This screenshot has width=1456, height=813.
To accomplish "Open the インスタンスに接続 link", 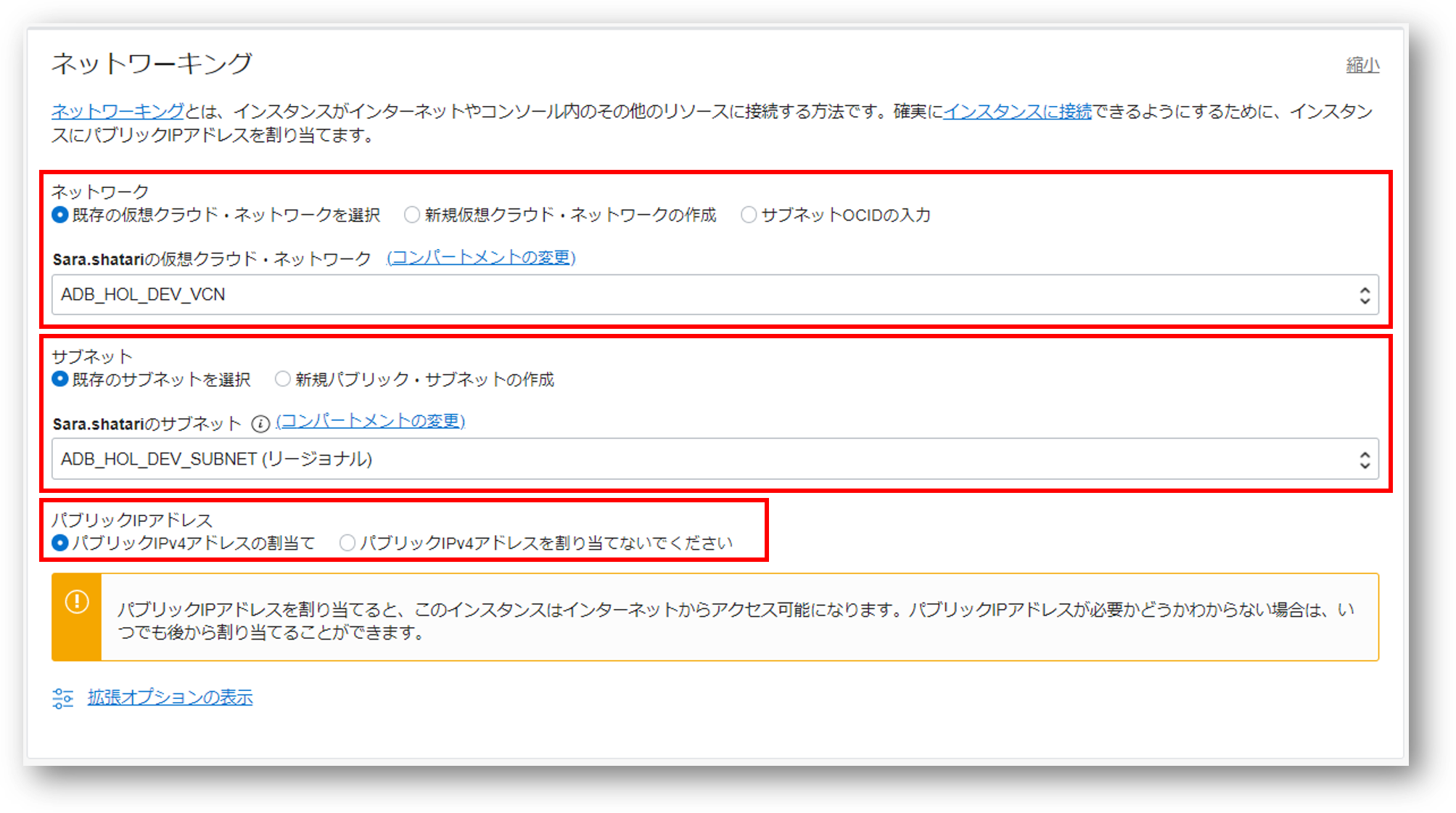I will [x=1015, y=112].
